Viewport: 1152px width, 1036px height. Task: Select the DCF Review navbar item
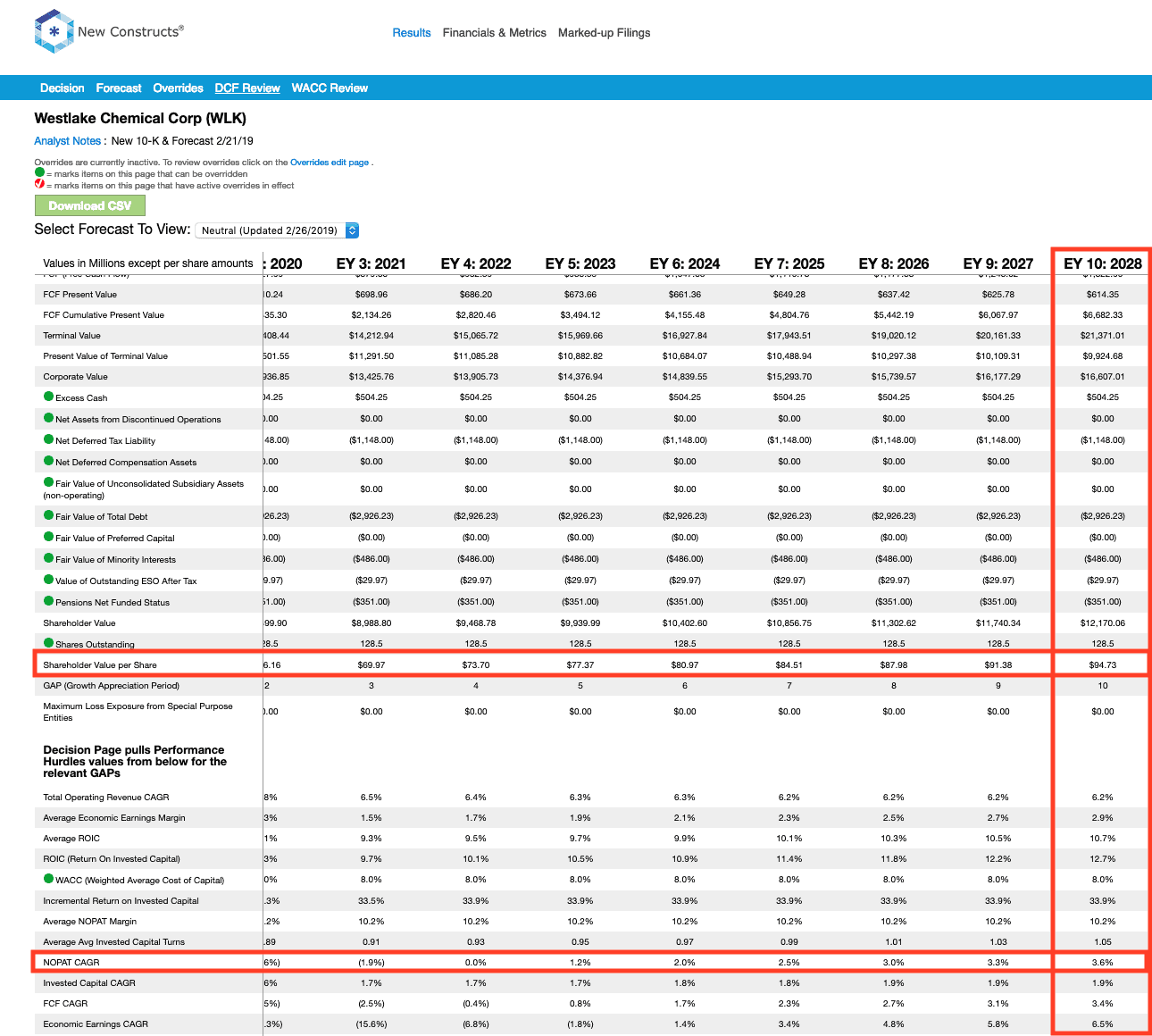[x=247, y=88]
